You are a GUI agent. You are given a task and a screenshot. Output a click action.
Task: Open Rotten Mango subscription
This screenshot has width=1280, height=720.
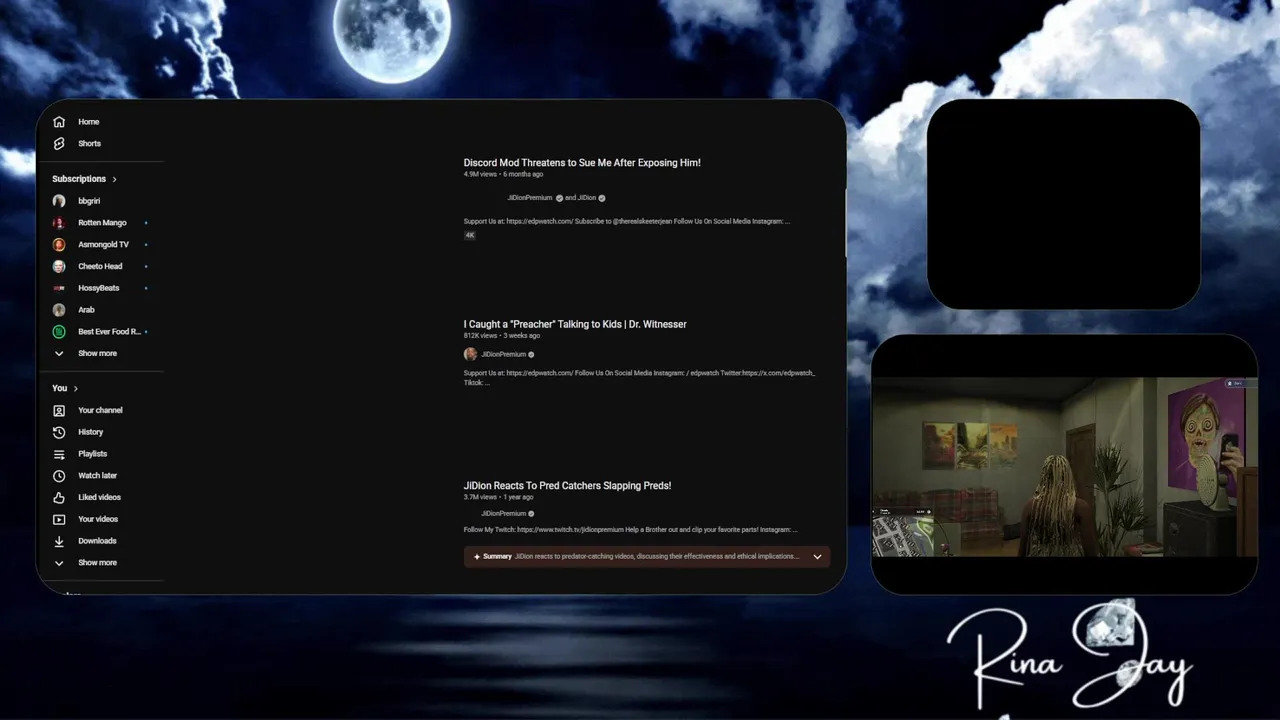pos(102,223)
